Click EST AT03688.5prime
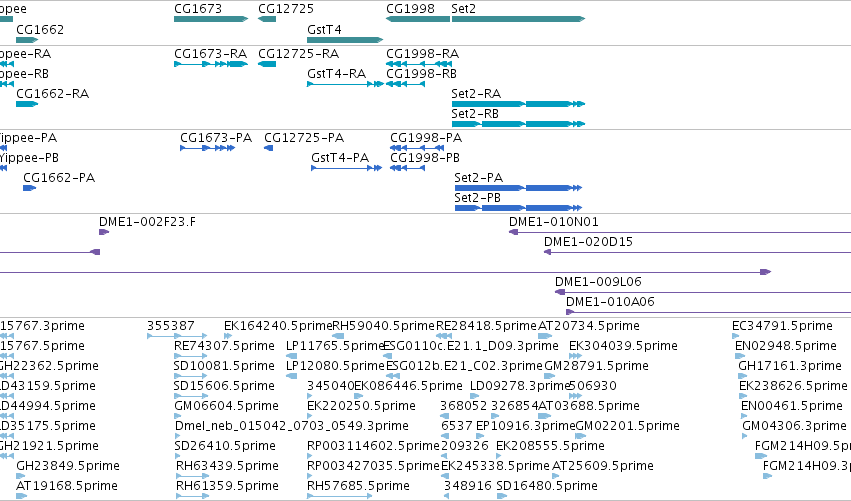This screenshot has width=851, height=501. (589, 407)
